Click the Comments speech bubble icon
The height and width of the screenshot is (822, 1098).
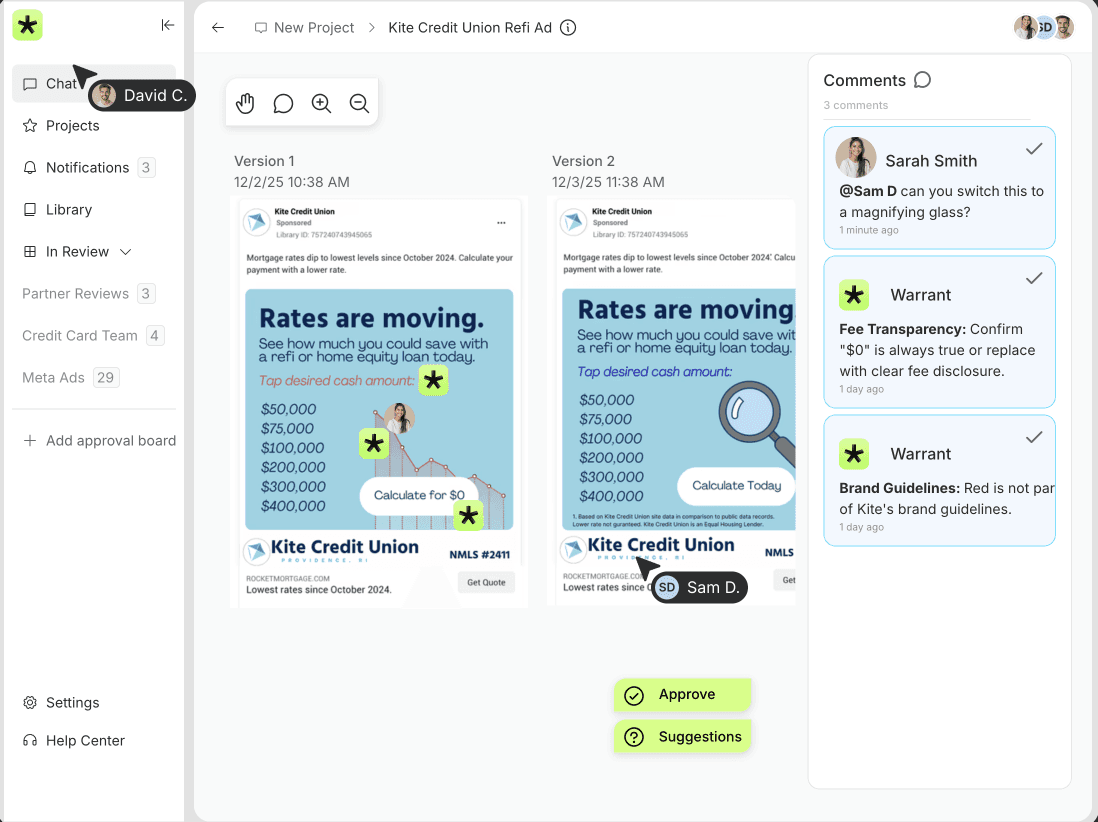point(922,80)
